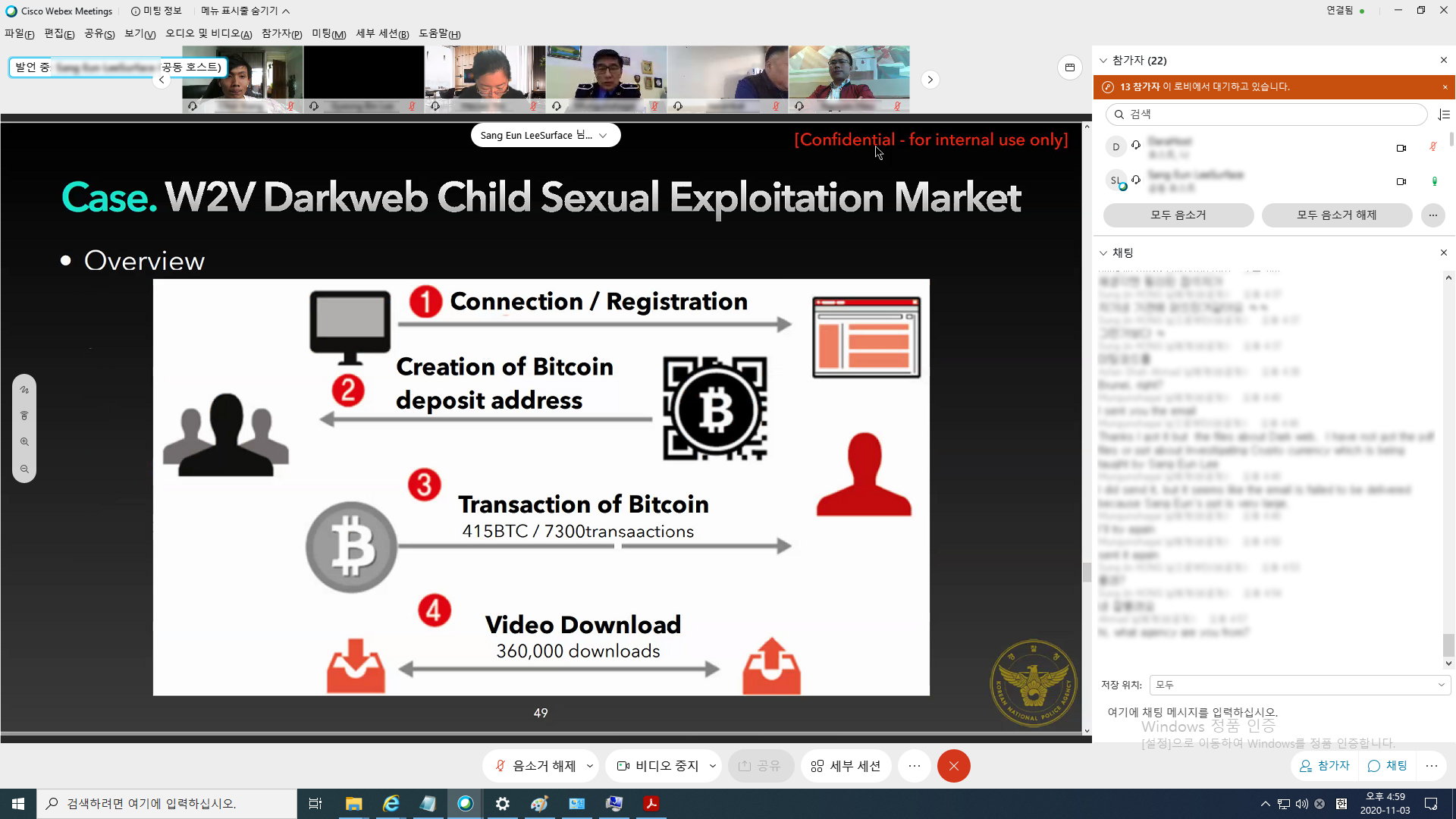Collapse the chat section chevron

click(1103, 253)
